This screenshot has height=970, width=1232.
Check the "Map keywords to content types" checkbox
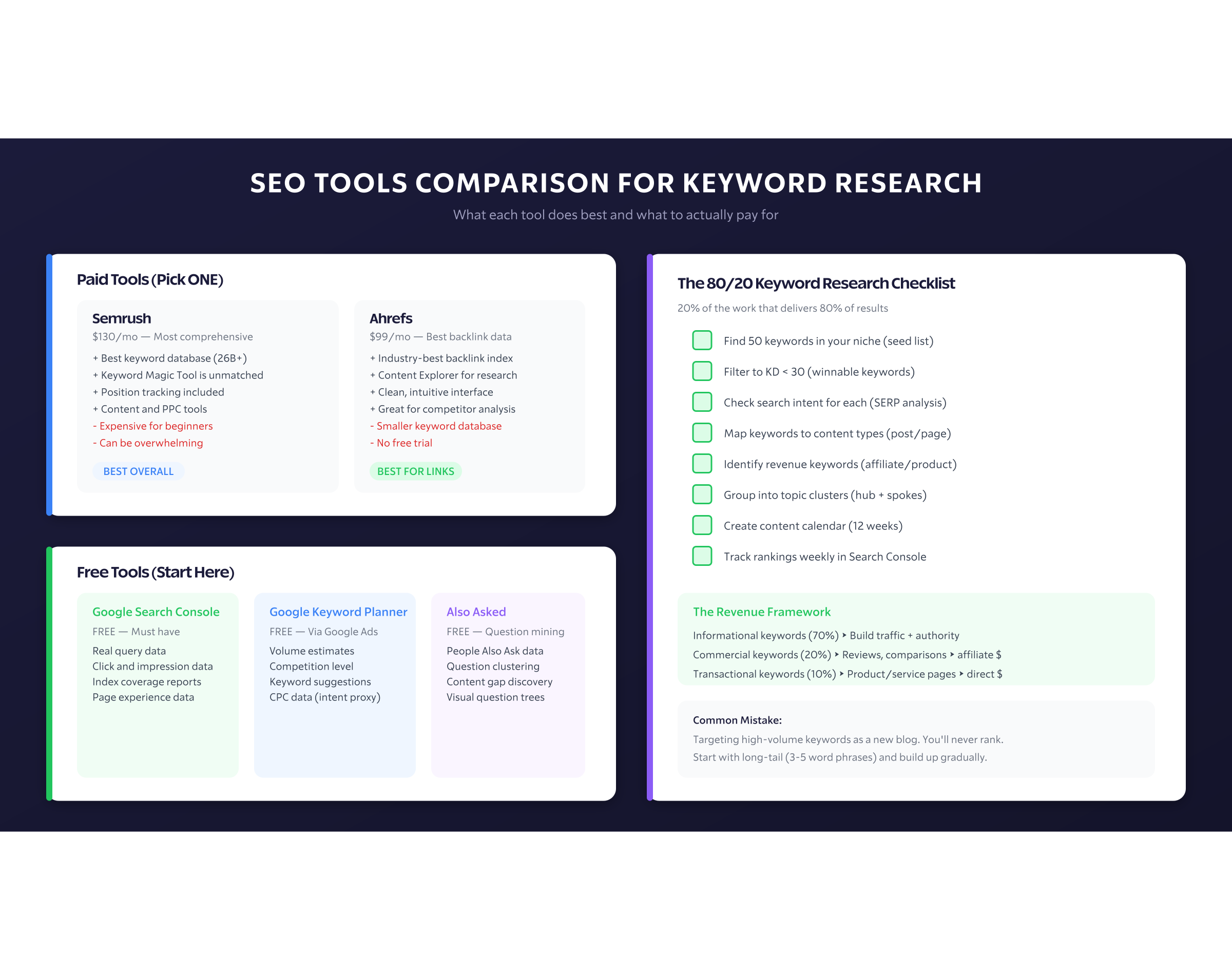(702, 433)
